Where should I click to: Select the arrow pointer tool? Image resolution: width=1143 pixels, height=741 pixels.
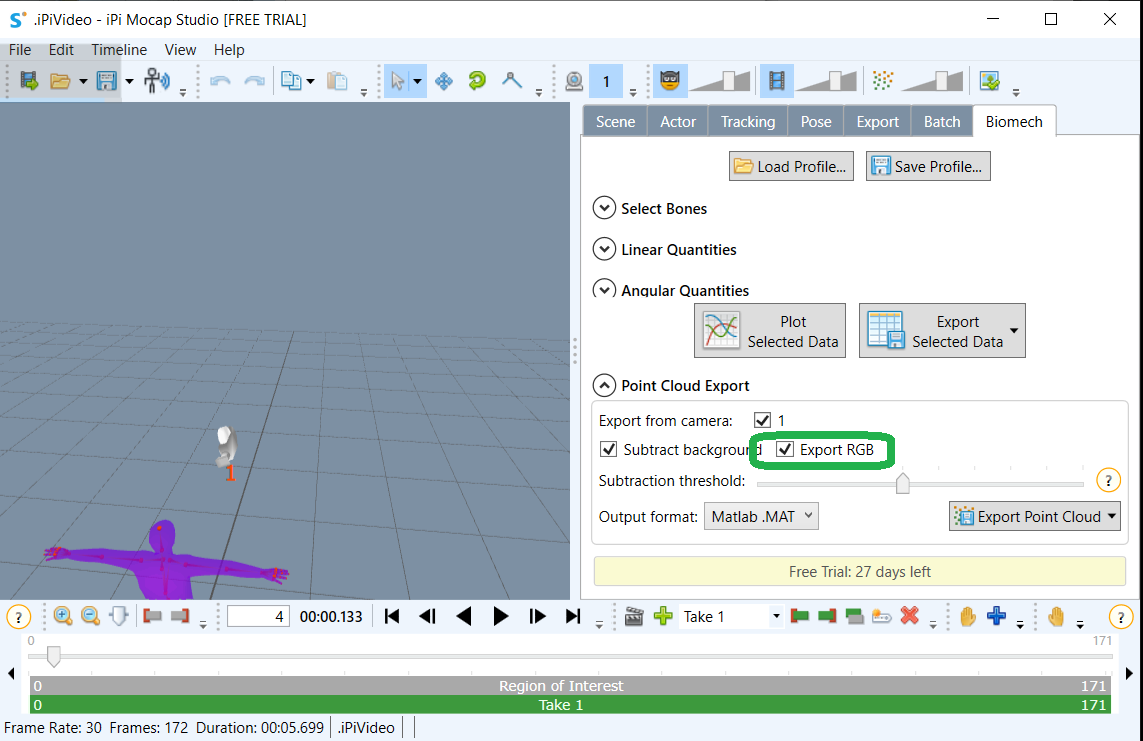click(397, 81)
